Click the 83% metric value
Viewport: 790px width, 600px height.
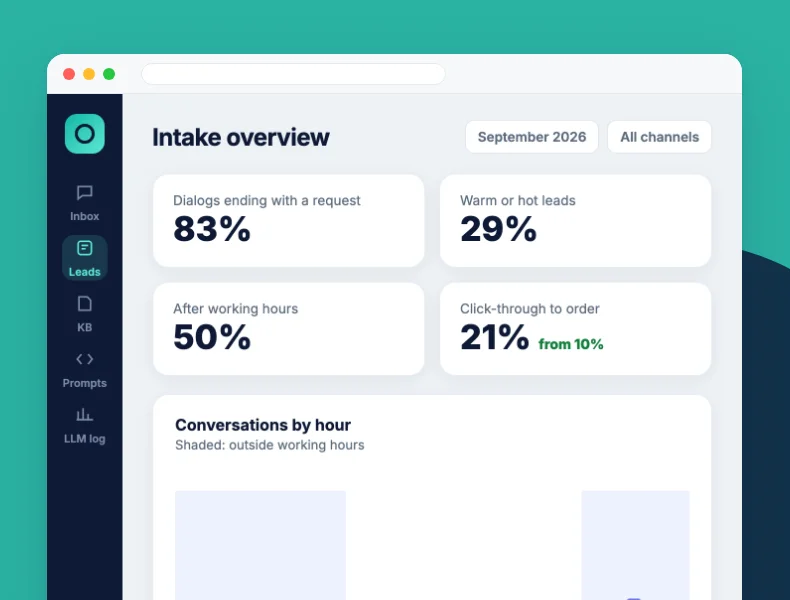click(212, 229)
